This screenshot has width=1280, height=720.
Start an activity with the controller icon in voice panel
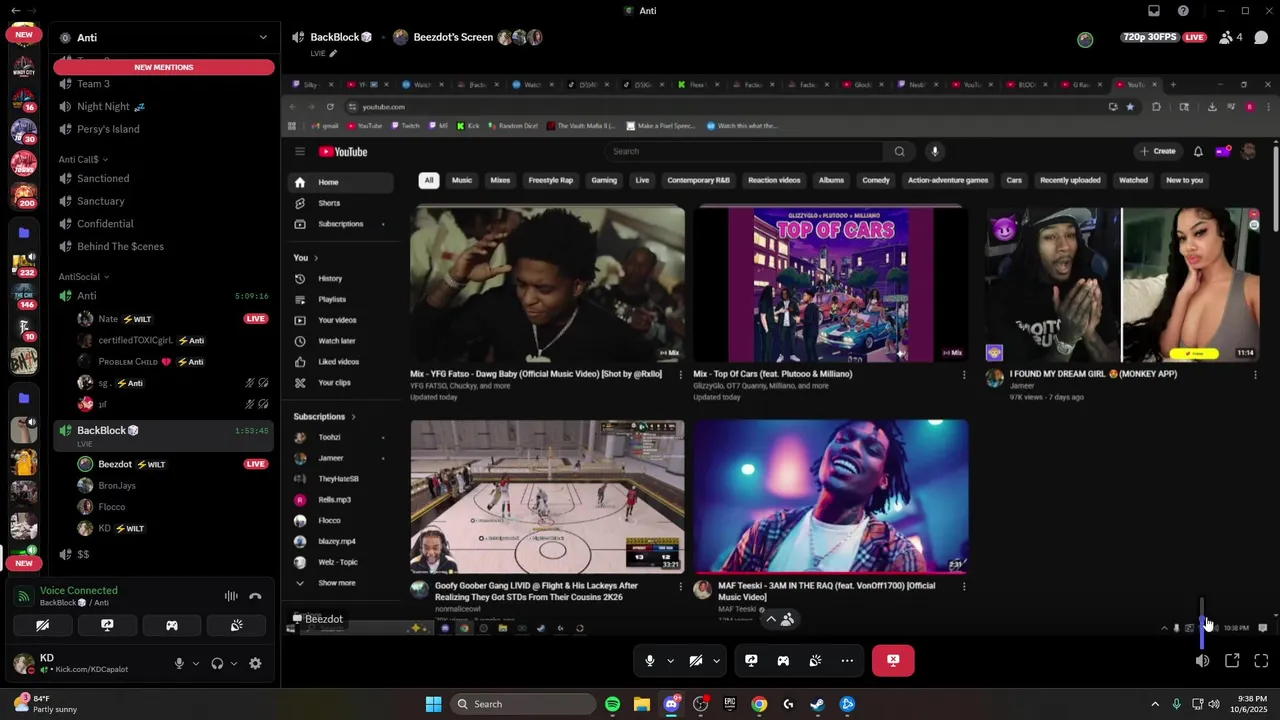(172, 625)
